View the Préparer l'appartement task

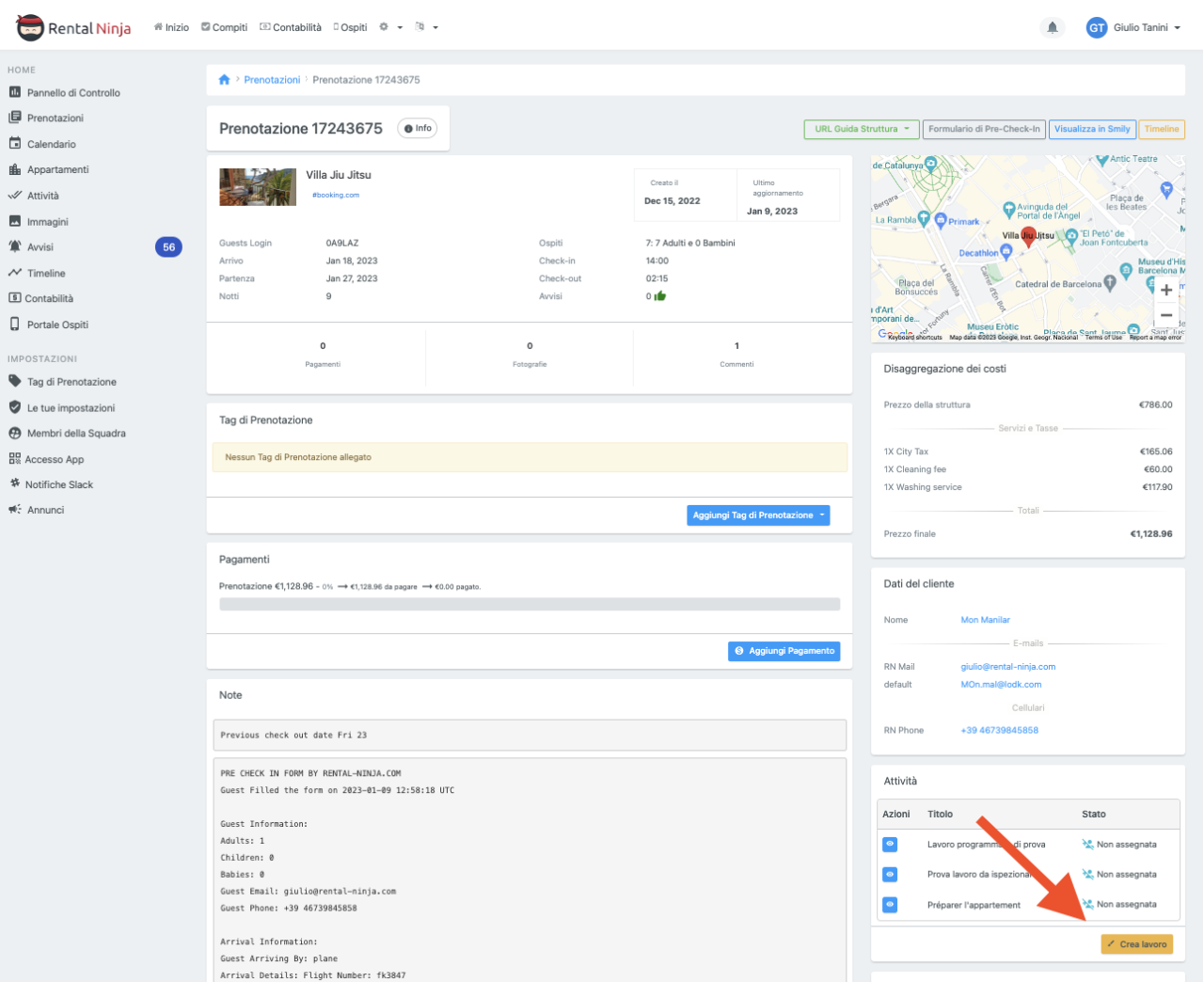coord(890,904)
